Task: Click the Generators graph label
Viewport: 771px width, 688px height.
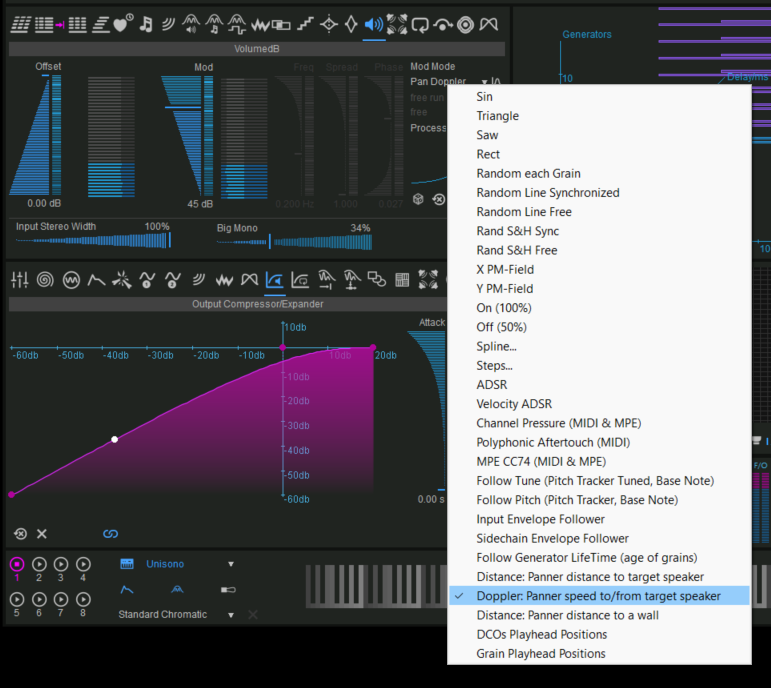Action: click(587, 34)
